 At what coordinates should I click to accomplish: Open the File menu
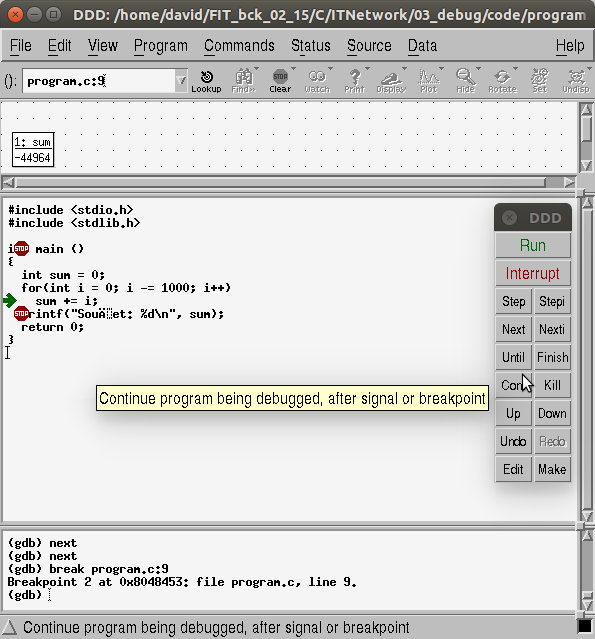pyautogui.click(x=20, y=46)
